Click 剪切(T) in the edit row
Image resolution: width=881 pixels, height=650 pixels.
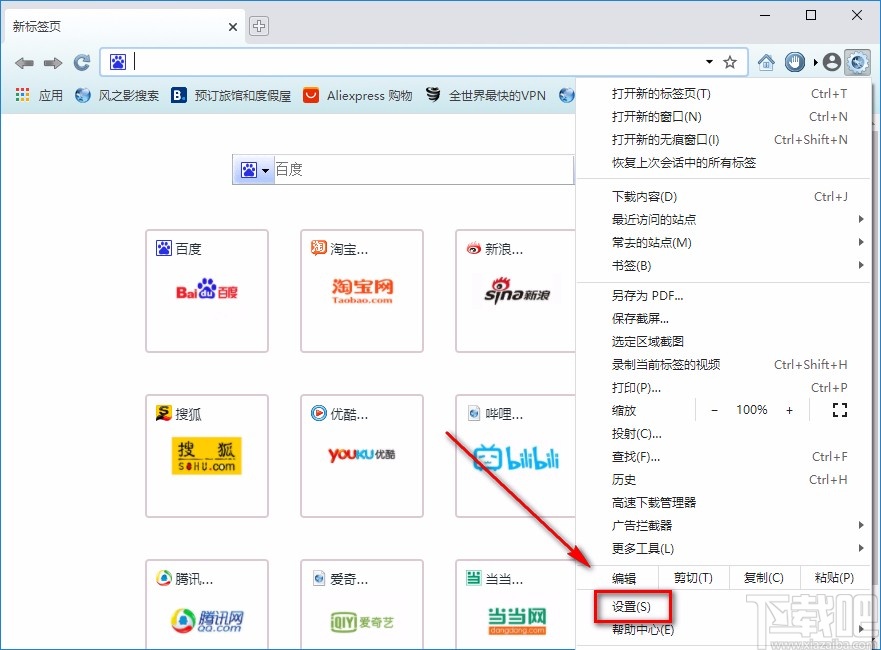(693, 578)
